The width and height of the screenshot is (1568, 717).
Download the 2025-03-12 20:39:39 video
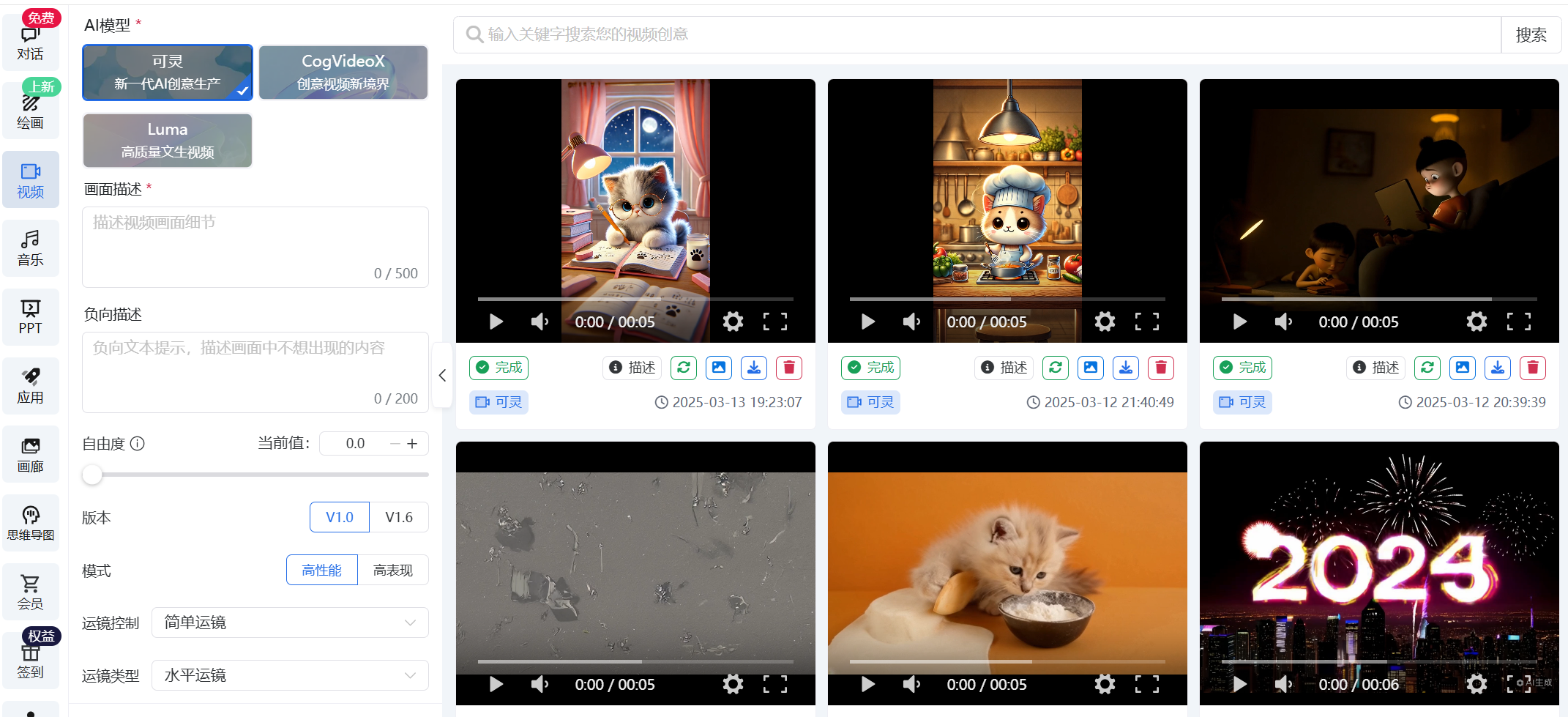pos(1498,368)
